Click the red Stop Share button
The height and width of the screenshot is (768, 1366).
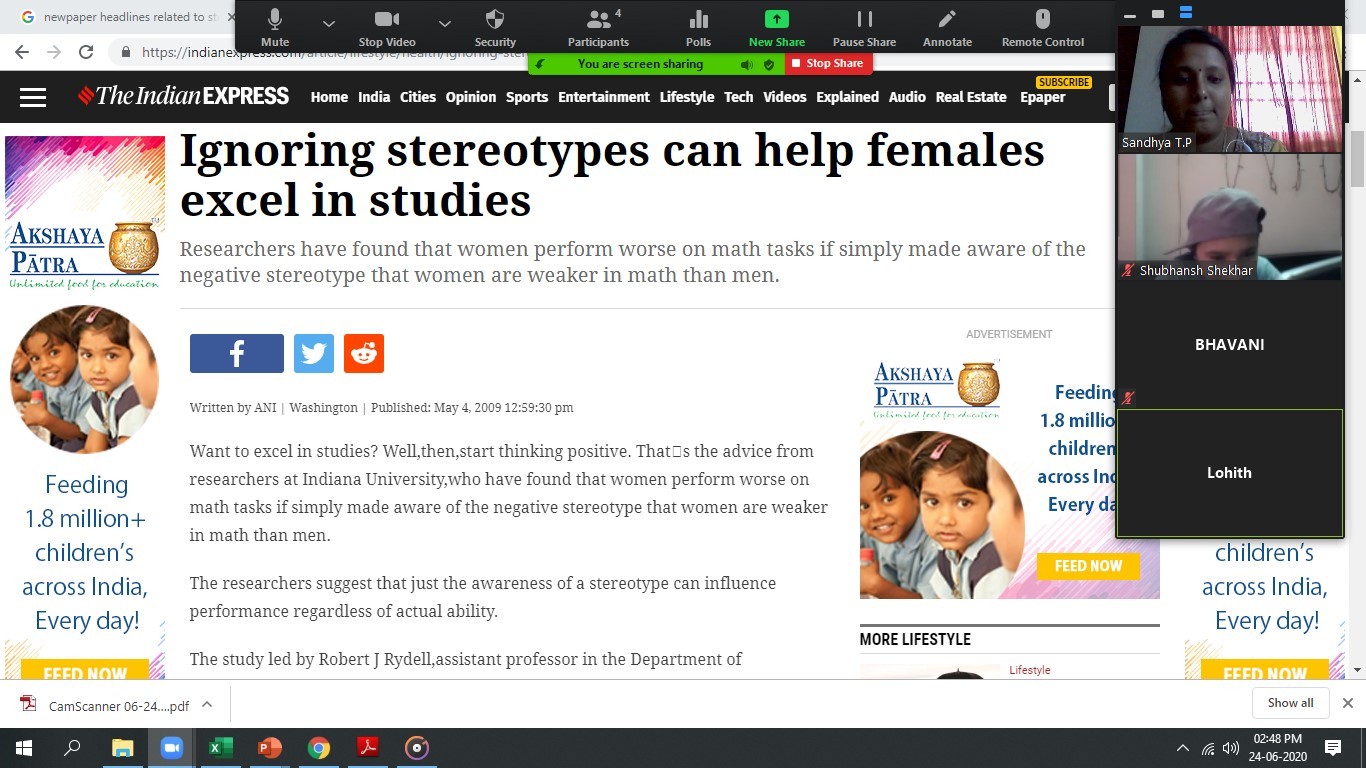(828, 63)
